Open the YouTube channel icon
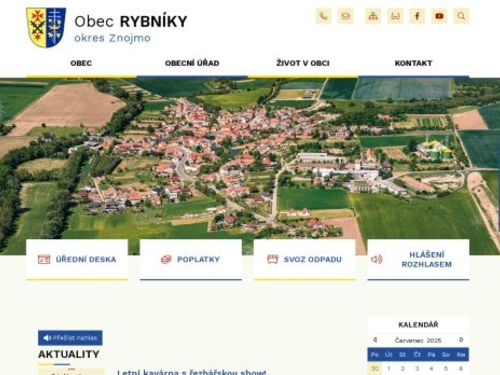 [x=439, y=16]
